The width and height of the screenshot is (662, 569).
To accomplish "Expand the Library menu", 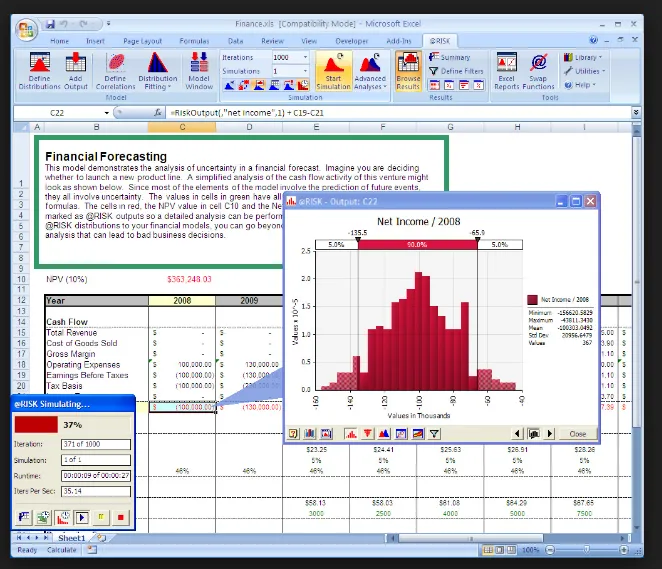I will [x=583, y=57].
